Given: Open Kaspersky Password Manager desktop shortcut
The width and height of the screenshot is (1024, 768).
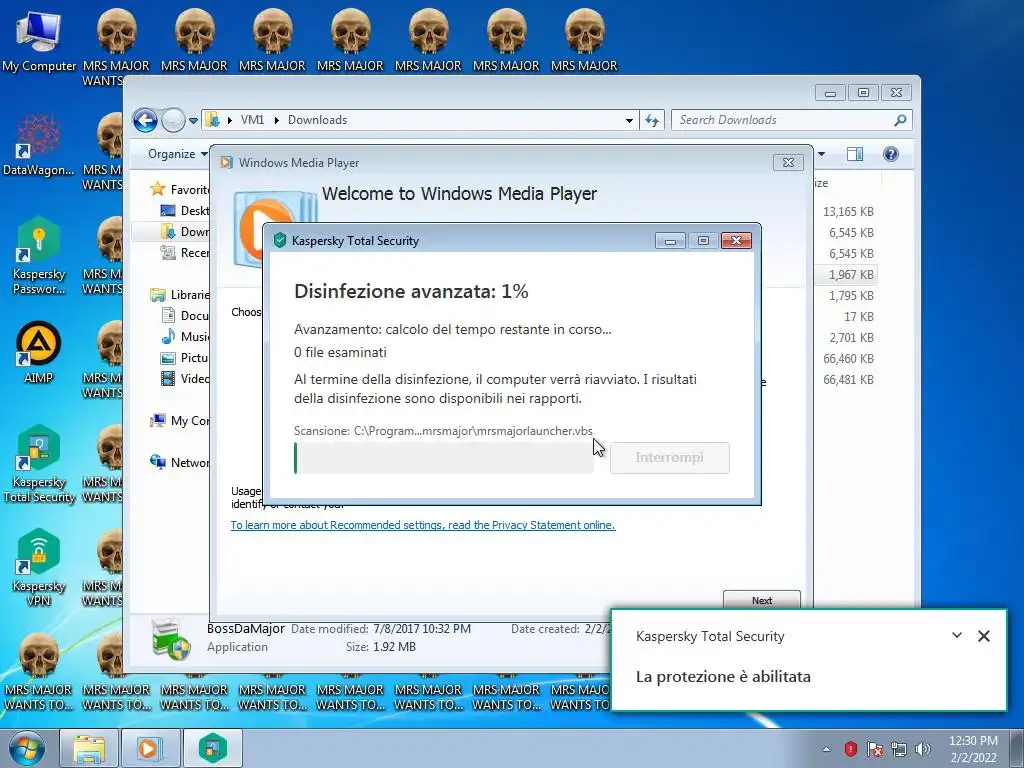Looking at the screenshot, I should pos(39,256).
